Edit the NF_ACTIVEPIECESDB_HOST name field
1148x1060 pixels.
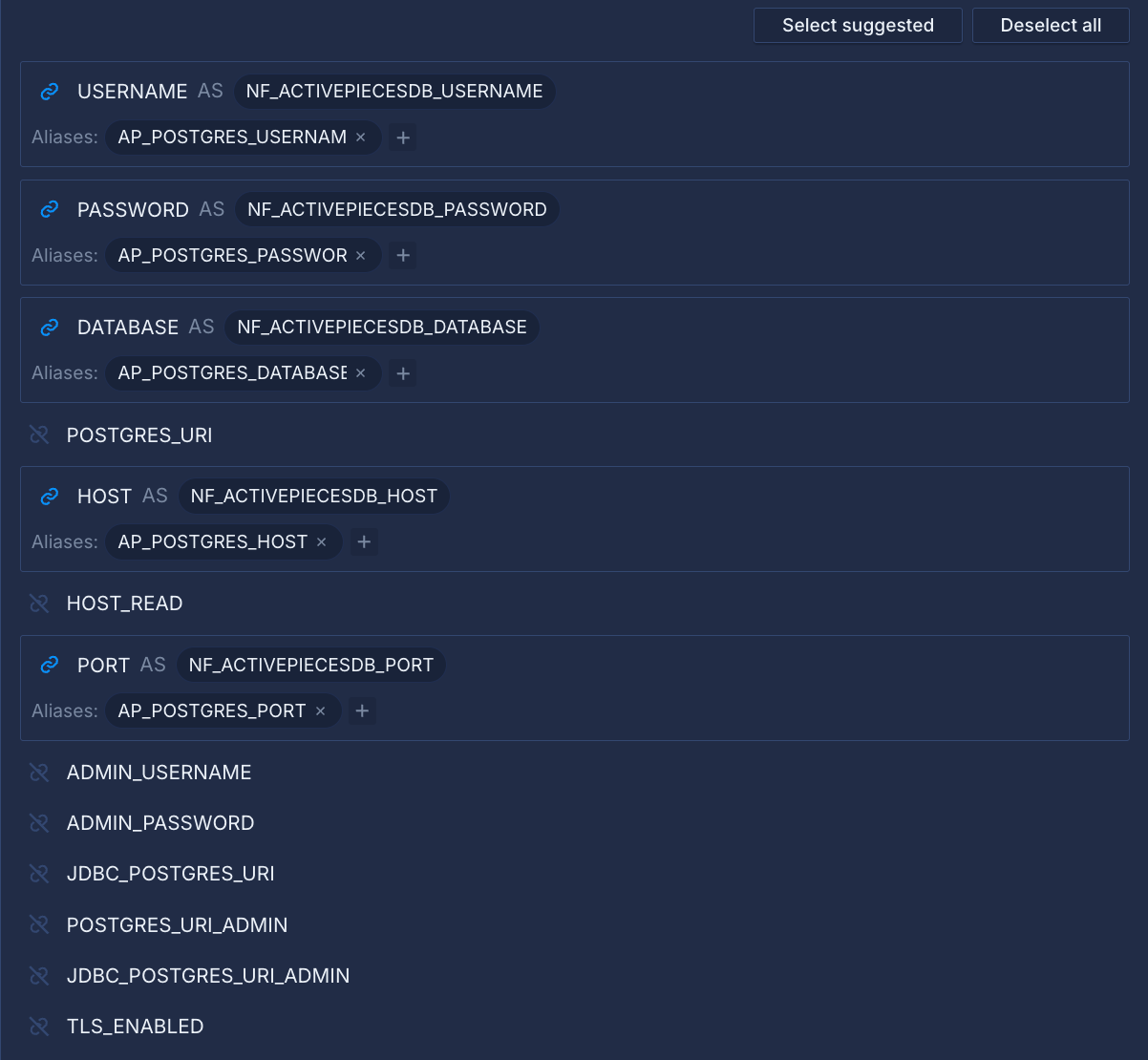tap(313, 497)
